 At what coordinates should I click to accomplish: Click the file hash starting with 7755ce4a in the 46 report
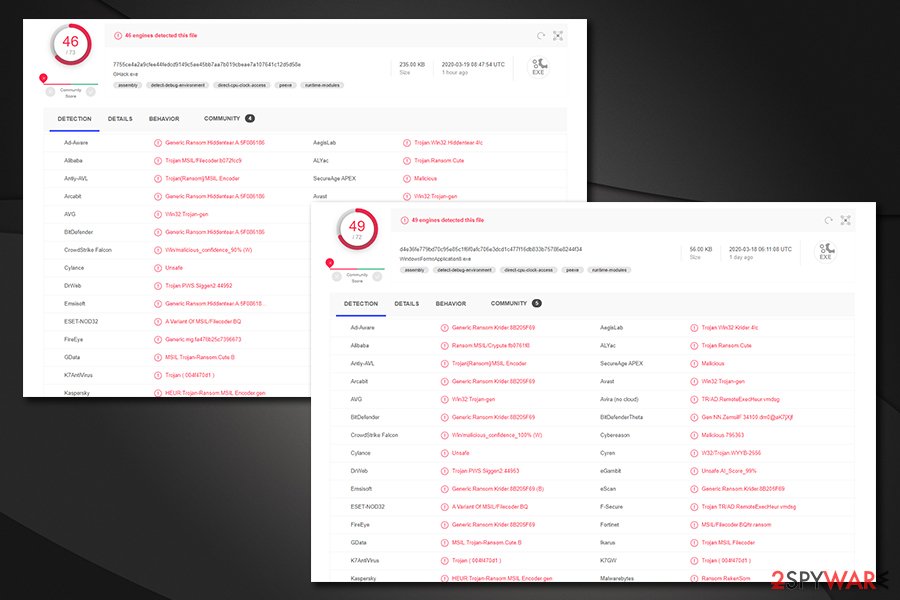(207, 65)
